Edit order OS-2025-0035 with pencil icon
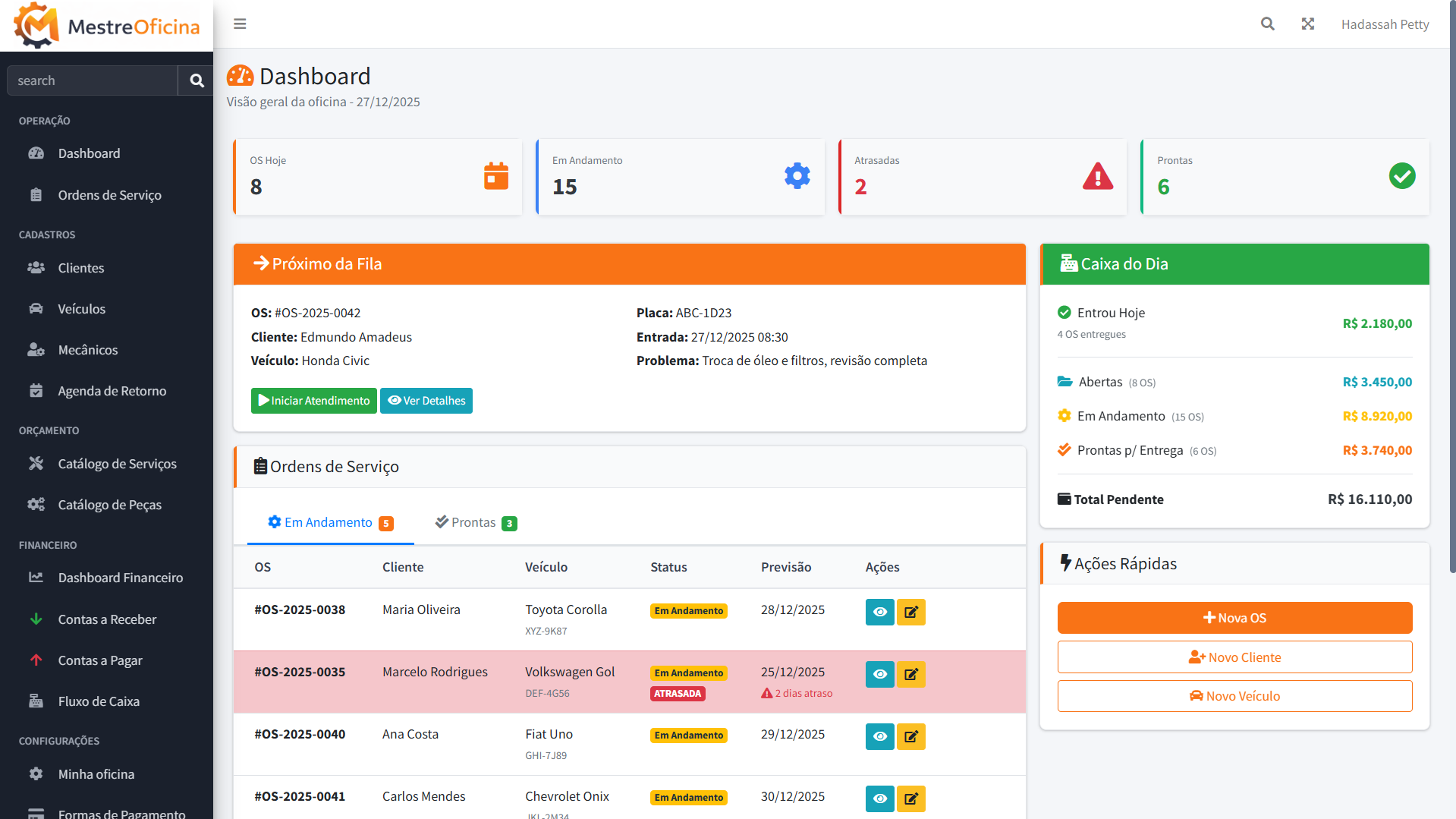Screen dimensions: 1456x819 pos(910,674)
